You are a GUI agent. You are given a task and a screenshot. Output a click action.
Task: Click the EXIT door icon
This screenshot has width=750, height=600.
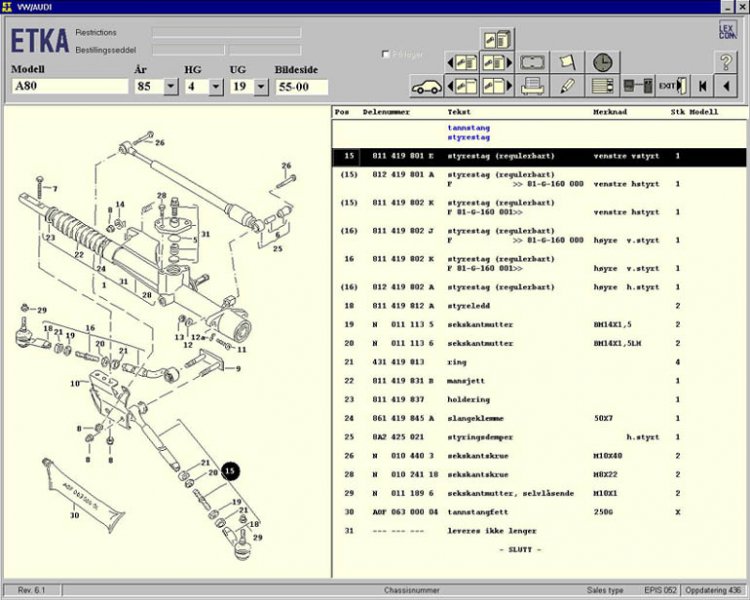(x=670, y=86)
